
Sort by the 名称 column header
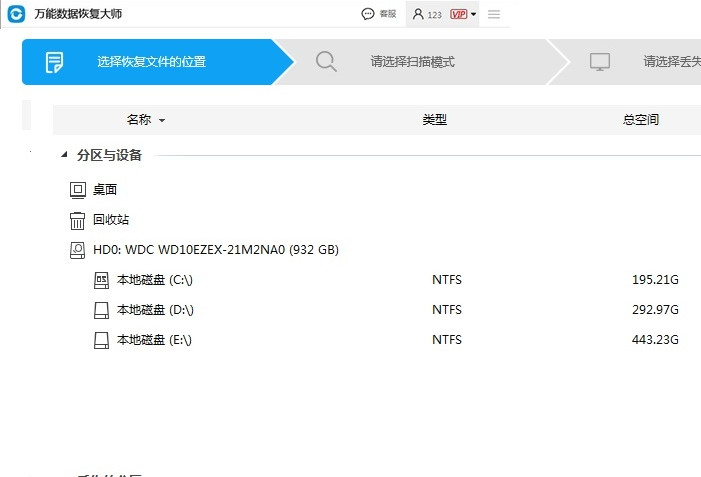click(145, 120)
